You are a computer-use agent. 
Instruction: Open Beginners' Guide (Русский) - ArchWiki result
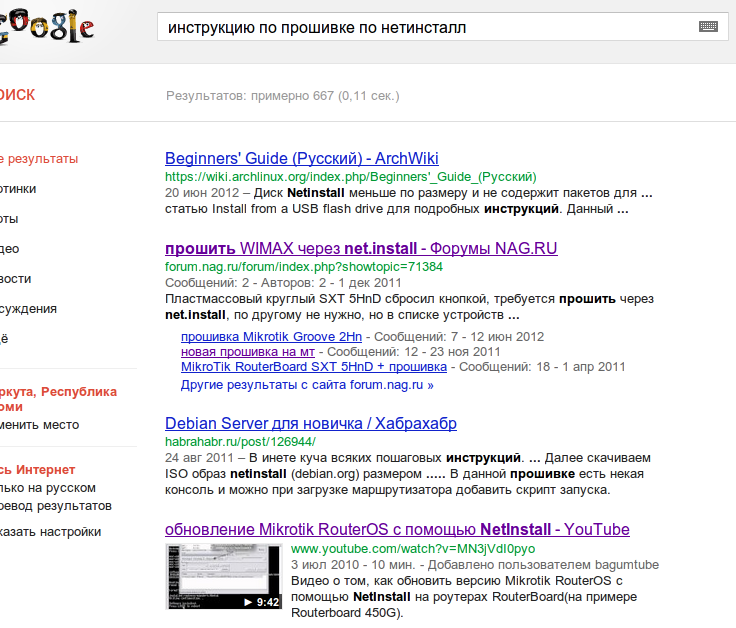pos(301,159)
